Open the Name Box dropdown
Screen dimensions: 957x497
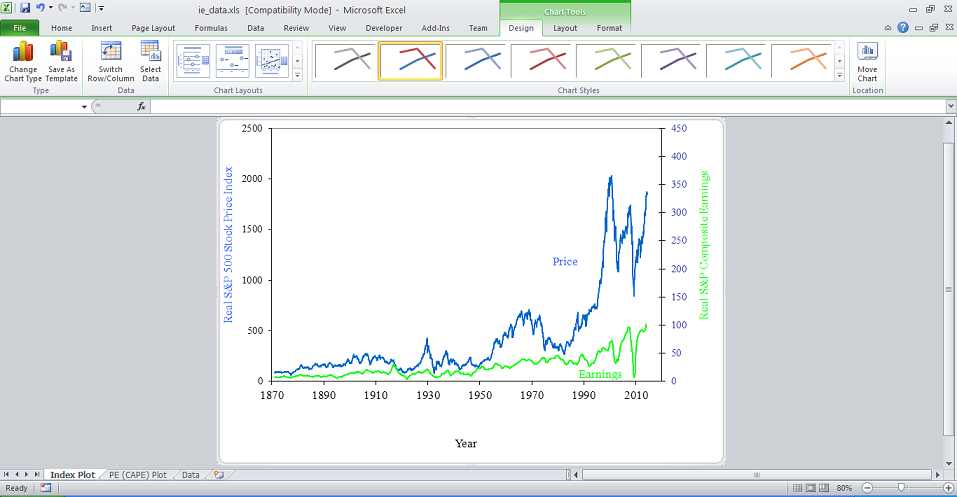84,106
